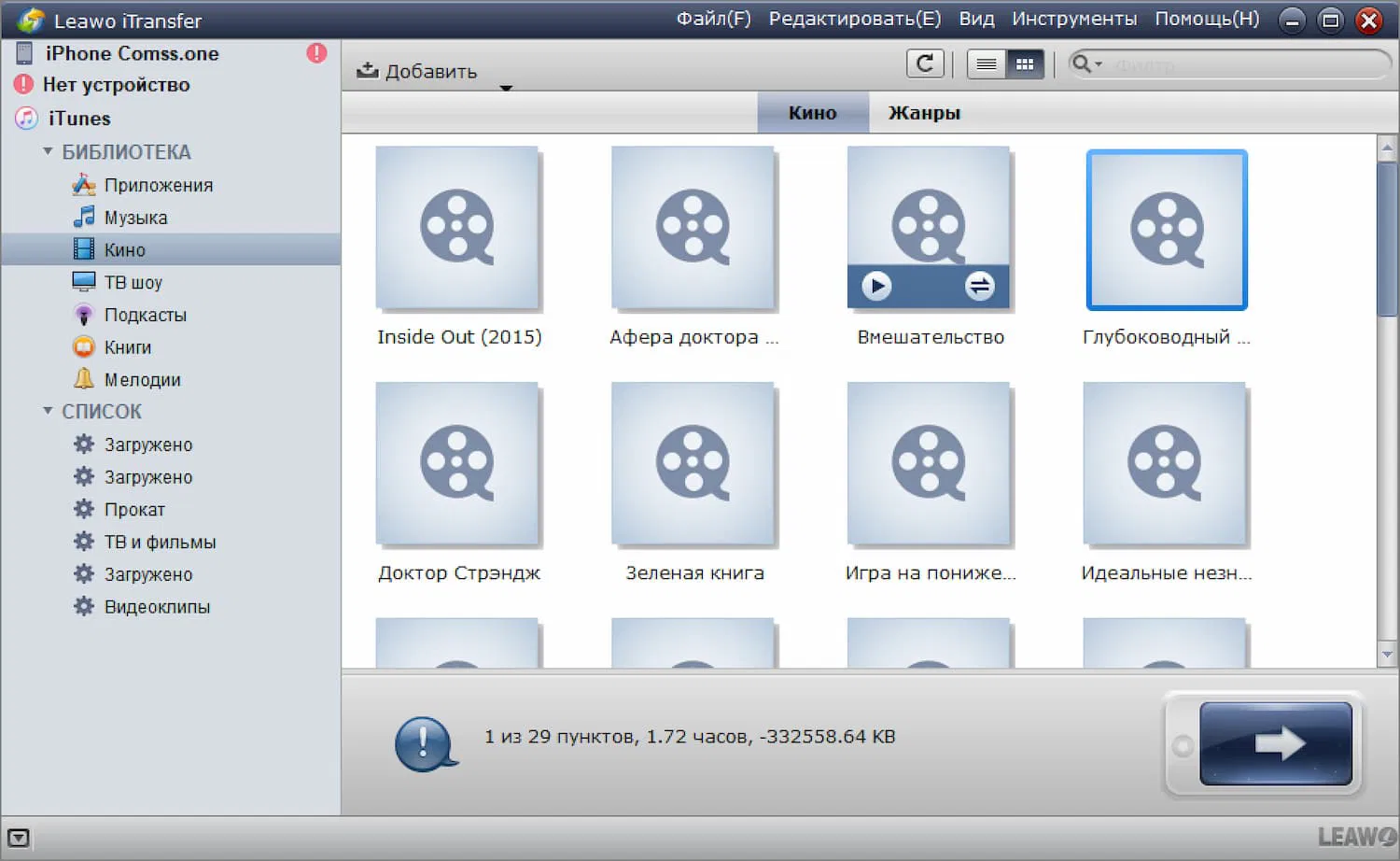Viewport: 1400px width, 861px height.
Task: Click the transfer arrows icon on Вмешательство
Action: pyautogui.click(x=979, y=286)
